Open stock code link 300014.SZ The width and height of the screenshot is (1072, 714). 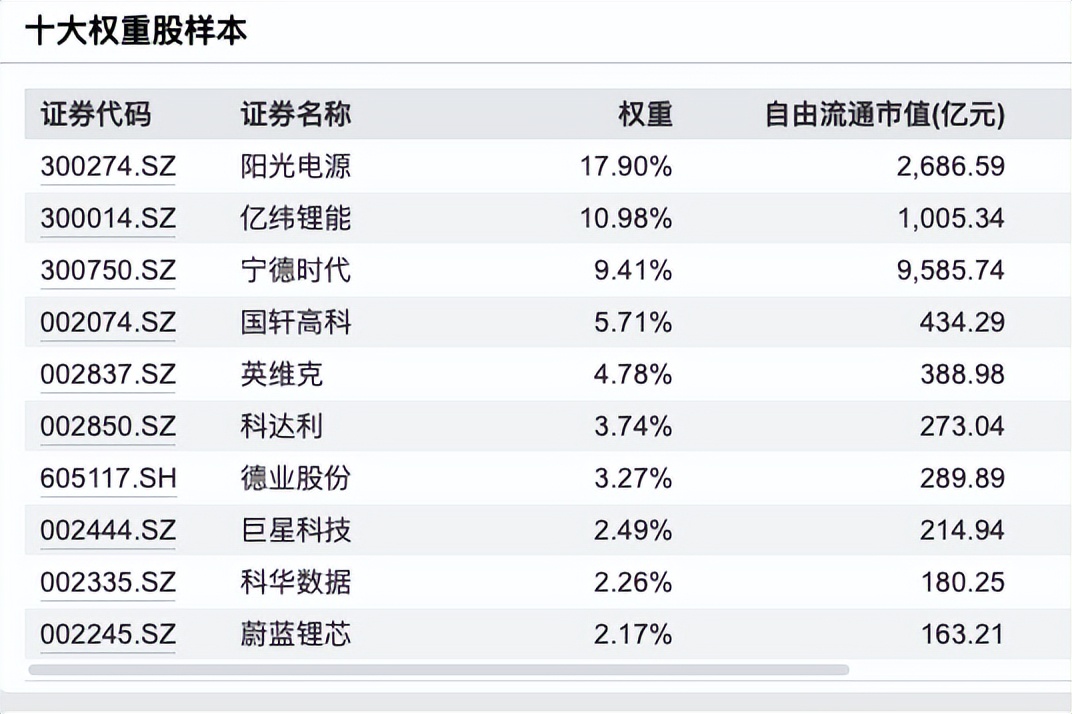[x=108, y=218]
